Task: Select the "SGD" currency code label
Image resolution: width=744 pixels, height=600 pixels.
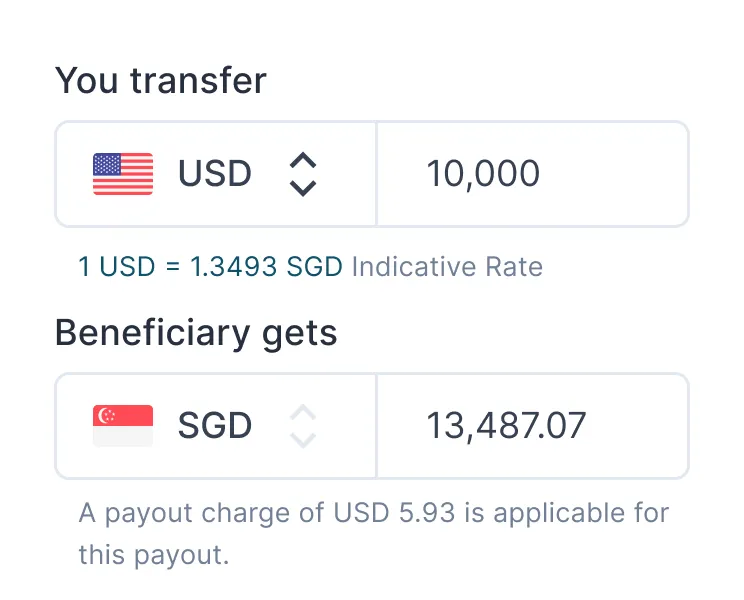Action: pyautogui.click(x=214, y=426)
